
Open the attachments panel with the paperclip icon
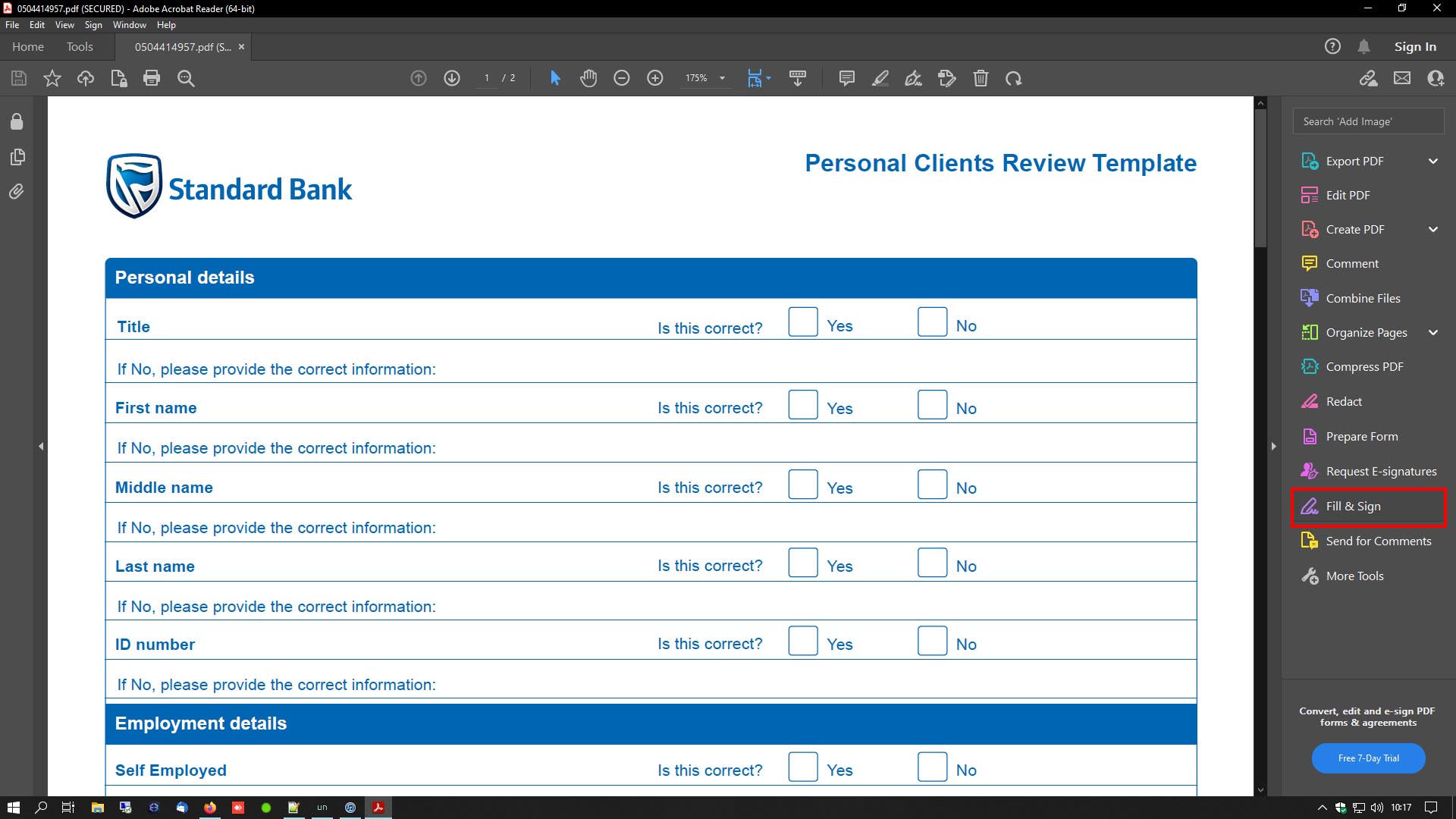[17, 192]
